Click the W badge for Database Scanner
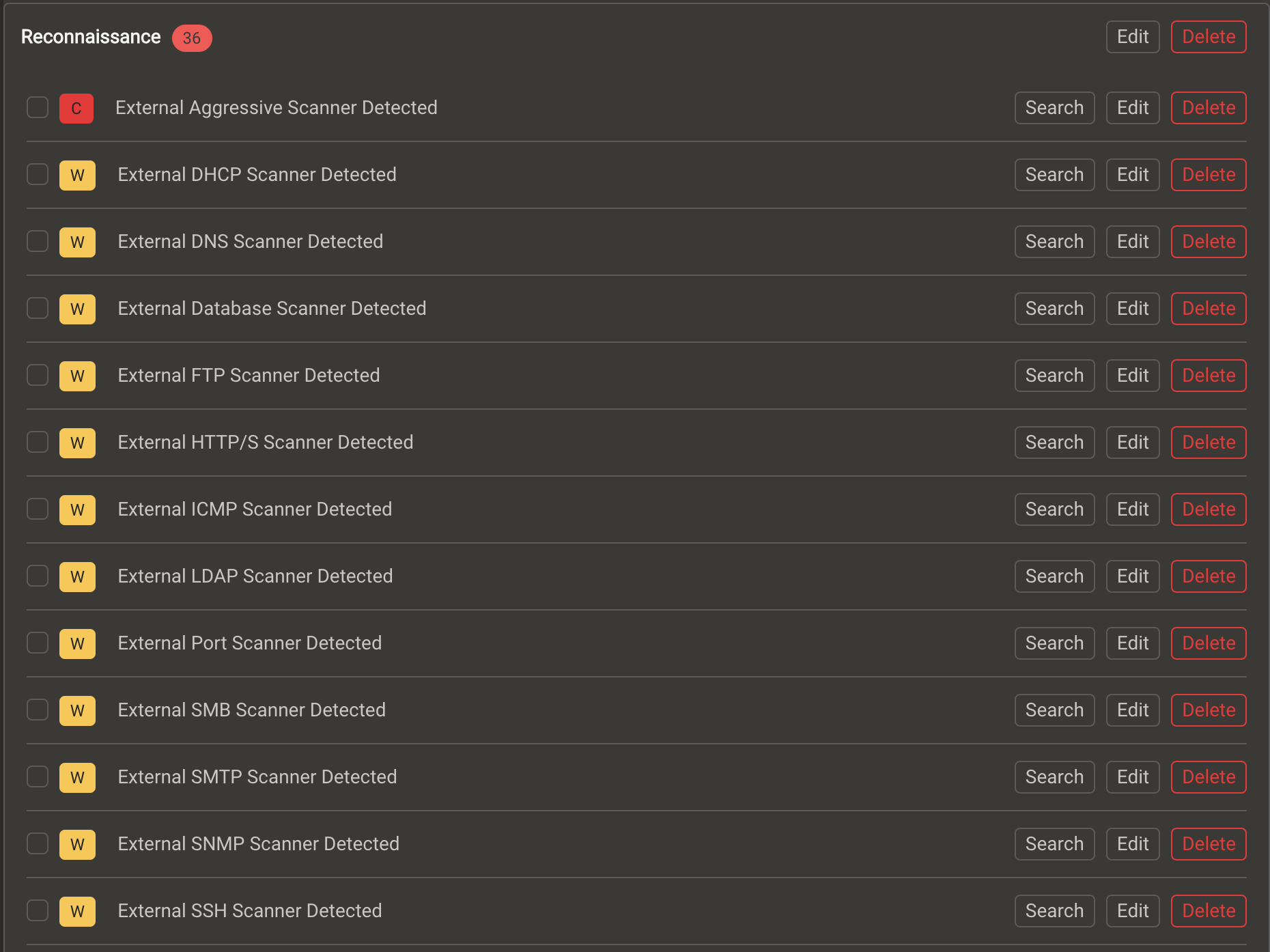Viewport: 1270px width, 952px height. point(77,309)
